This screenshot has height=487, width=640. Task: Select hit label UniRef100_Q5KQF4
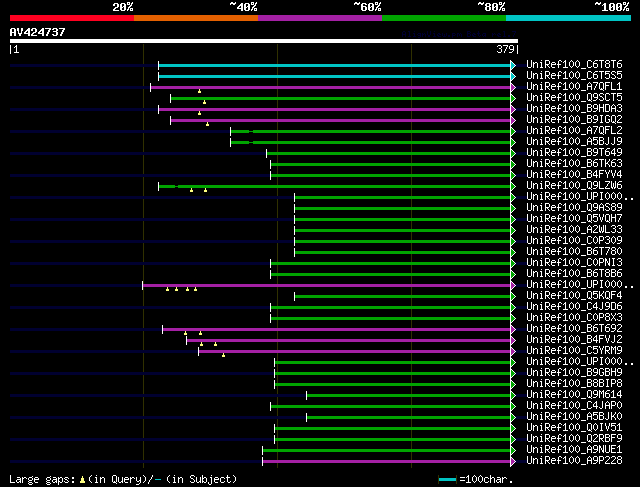574,296
